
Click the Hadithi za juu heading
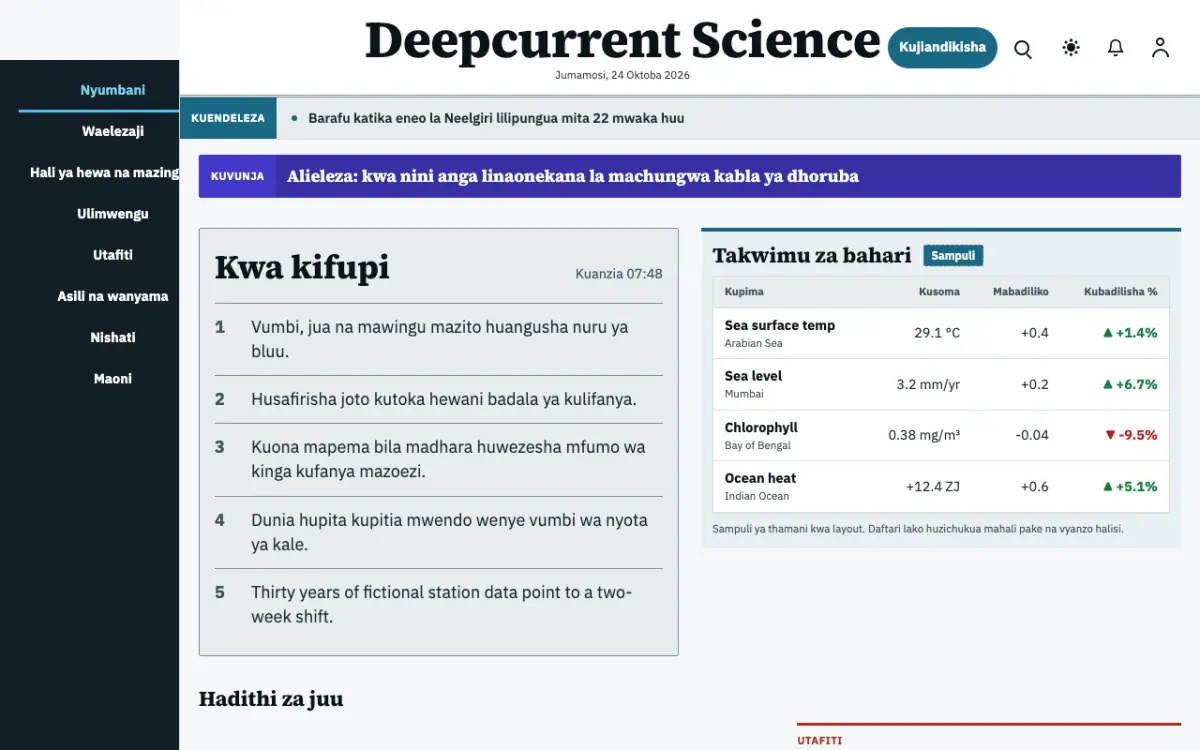(271, 699)
